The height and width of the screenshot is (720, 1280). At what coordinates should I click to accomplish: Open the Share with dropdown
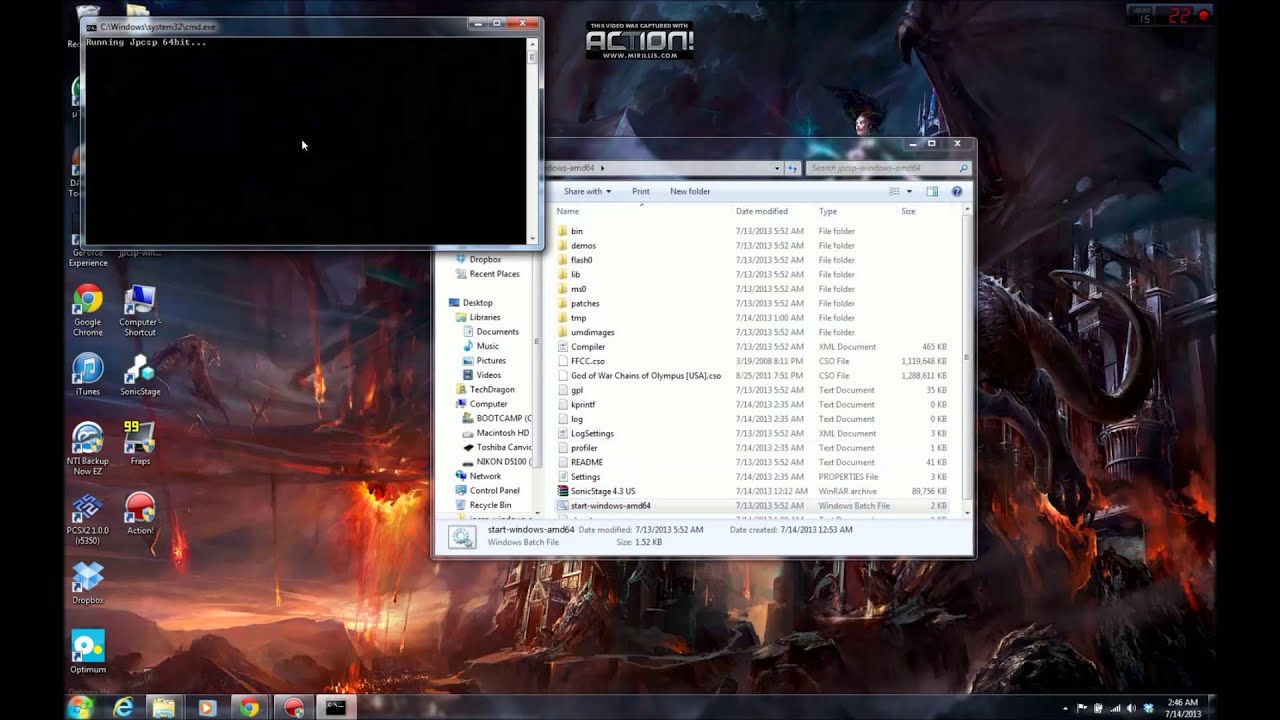tap(587, 191)
